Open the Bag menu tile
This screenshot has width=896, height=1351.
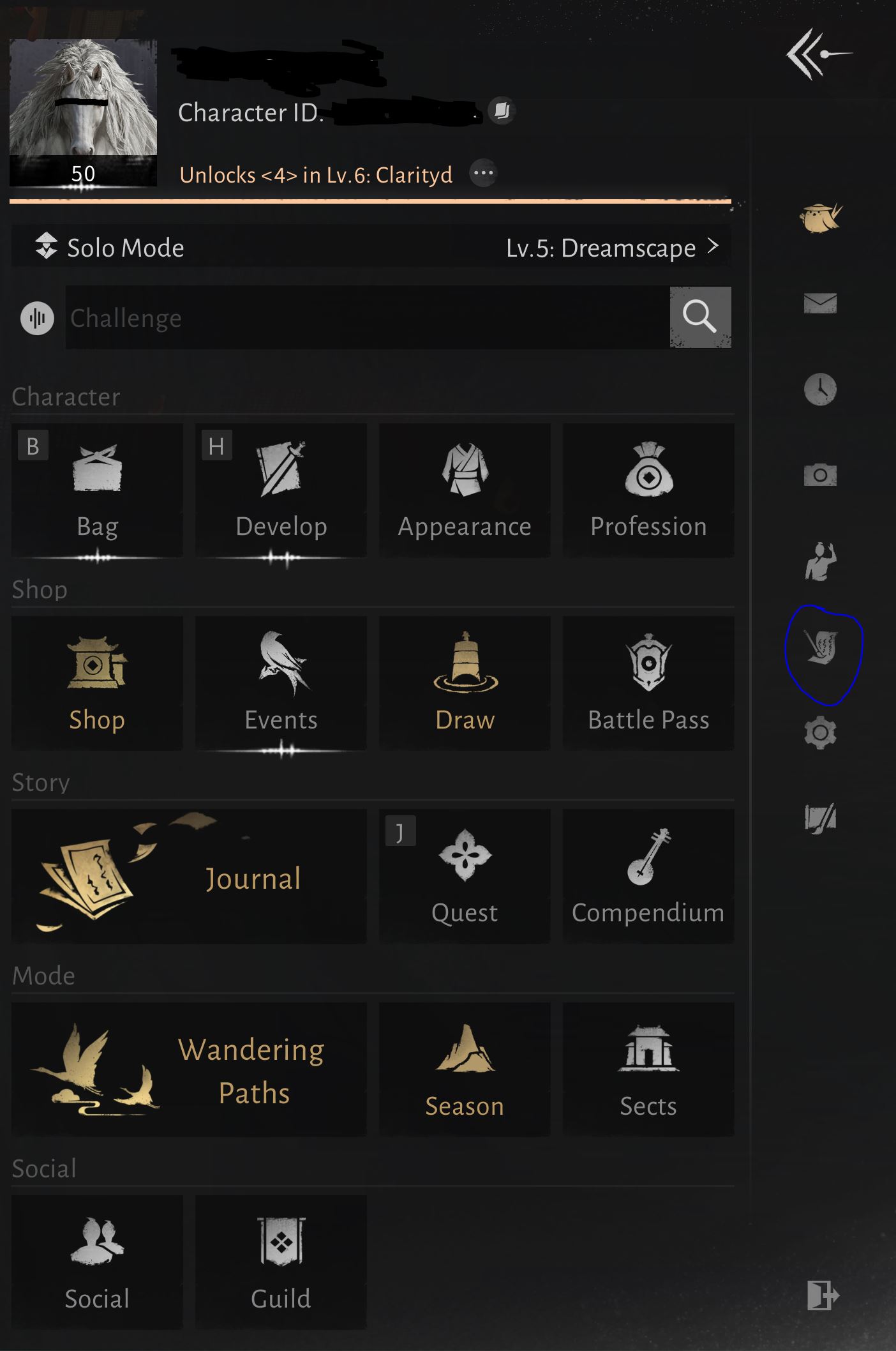tap(97, 490)
